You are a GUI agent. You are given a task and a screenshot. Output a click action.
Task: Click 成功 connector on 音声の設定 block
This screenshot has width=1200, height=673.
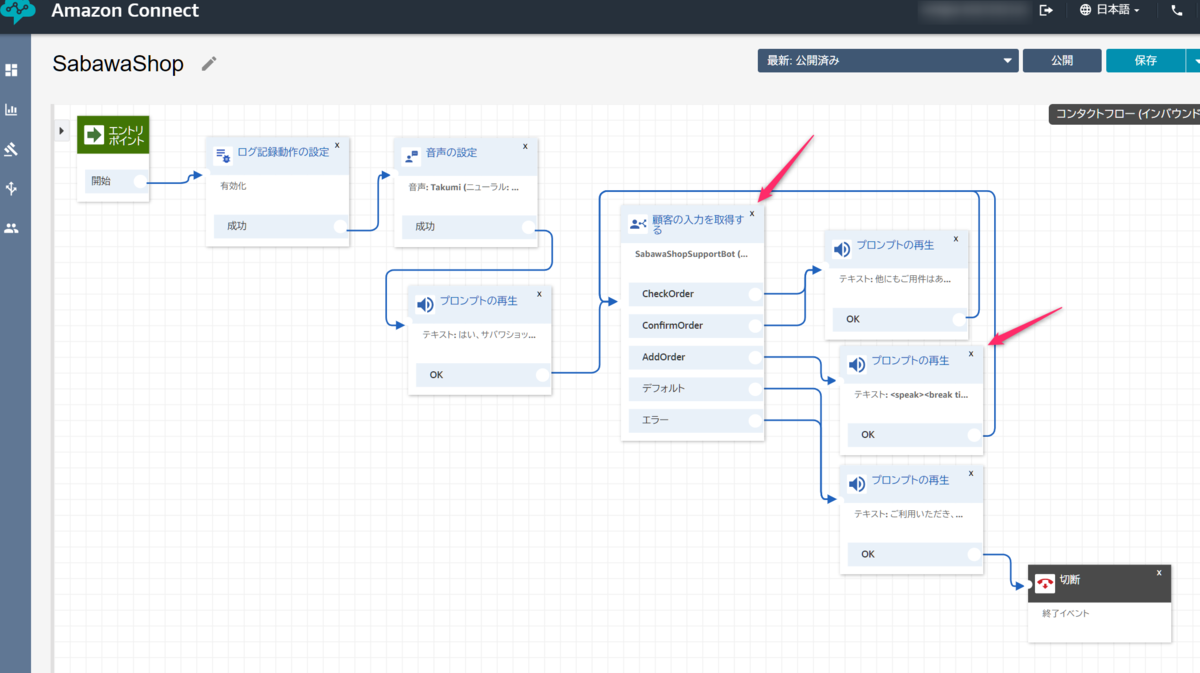(528, 226)
